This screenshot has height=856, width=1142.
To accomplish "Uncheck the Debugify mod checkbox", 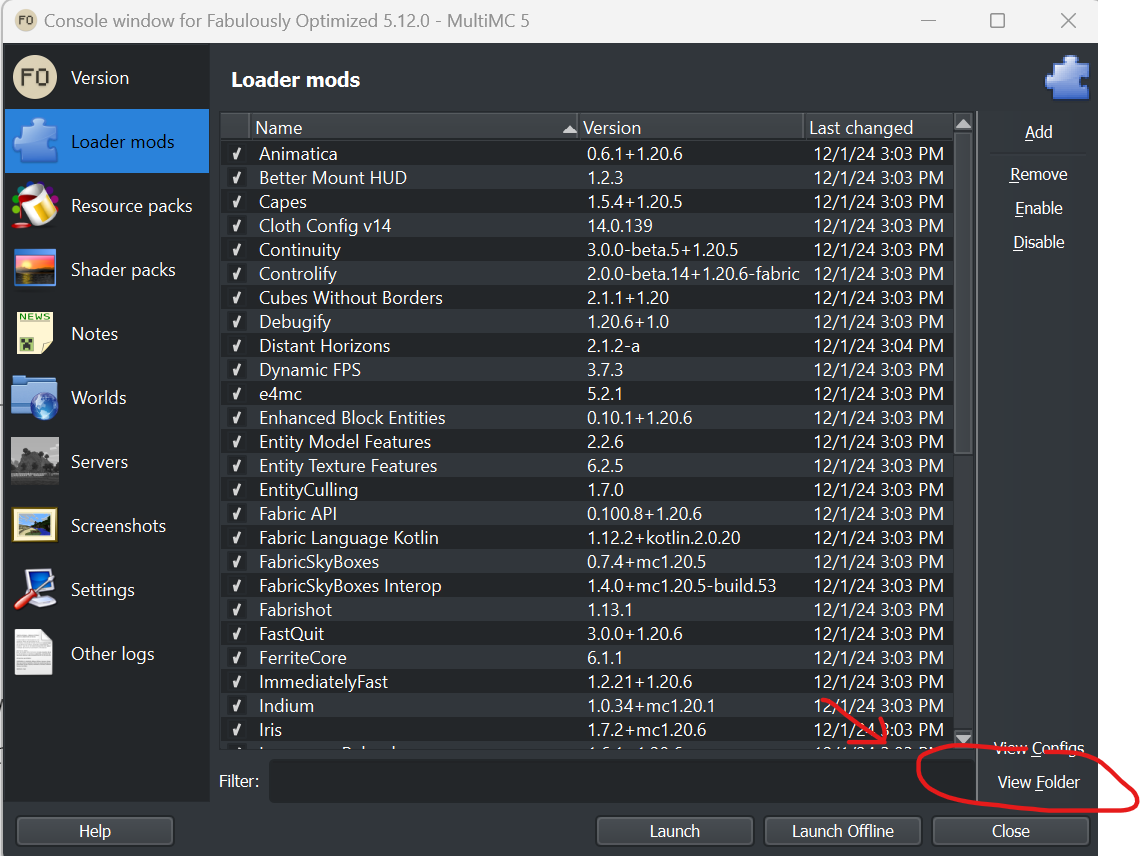I will pos(237,322).
